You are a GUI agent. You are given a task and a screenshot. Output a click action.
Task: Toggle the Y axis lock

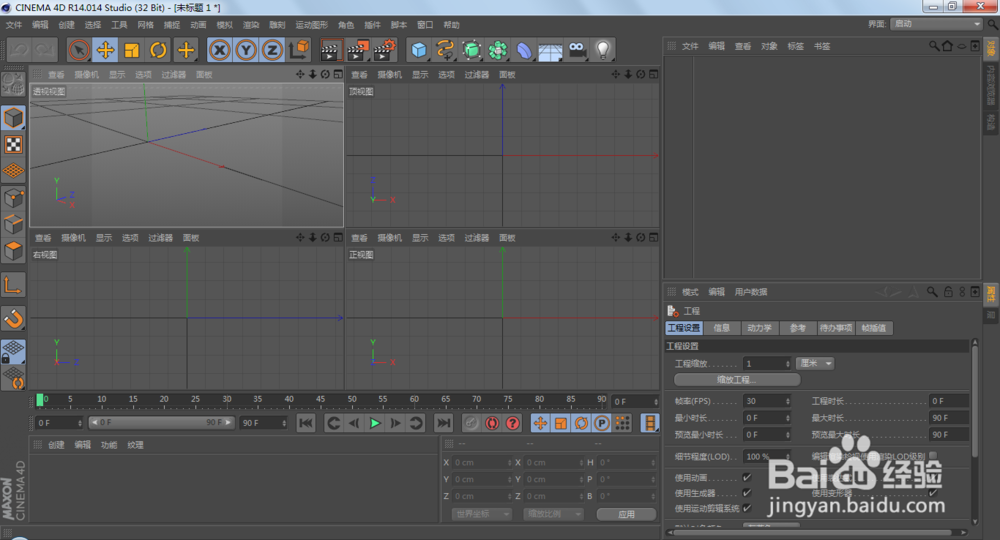point(246,50)
